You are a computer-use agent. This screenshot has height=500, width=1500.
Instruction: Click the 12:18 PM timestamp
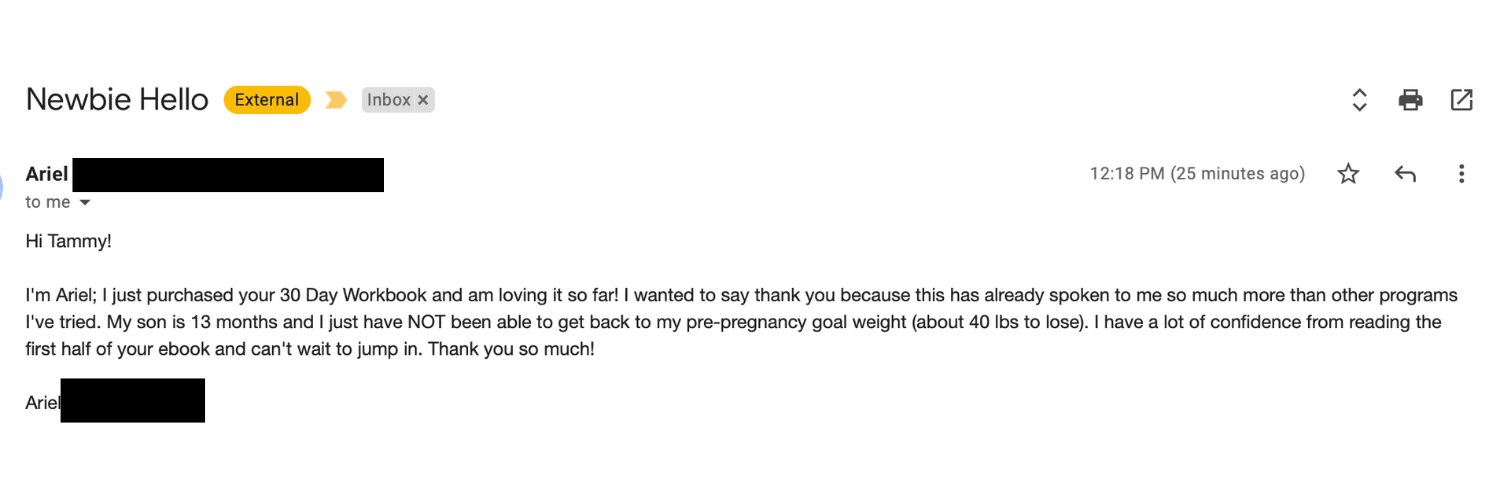pyautogui.click(x=1196, y=174)
